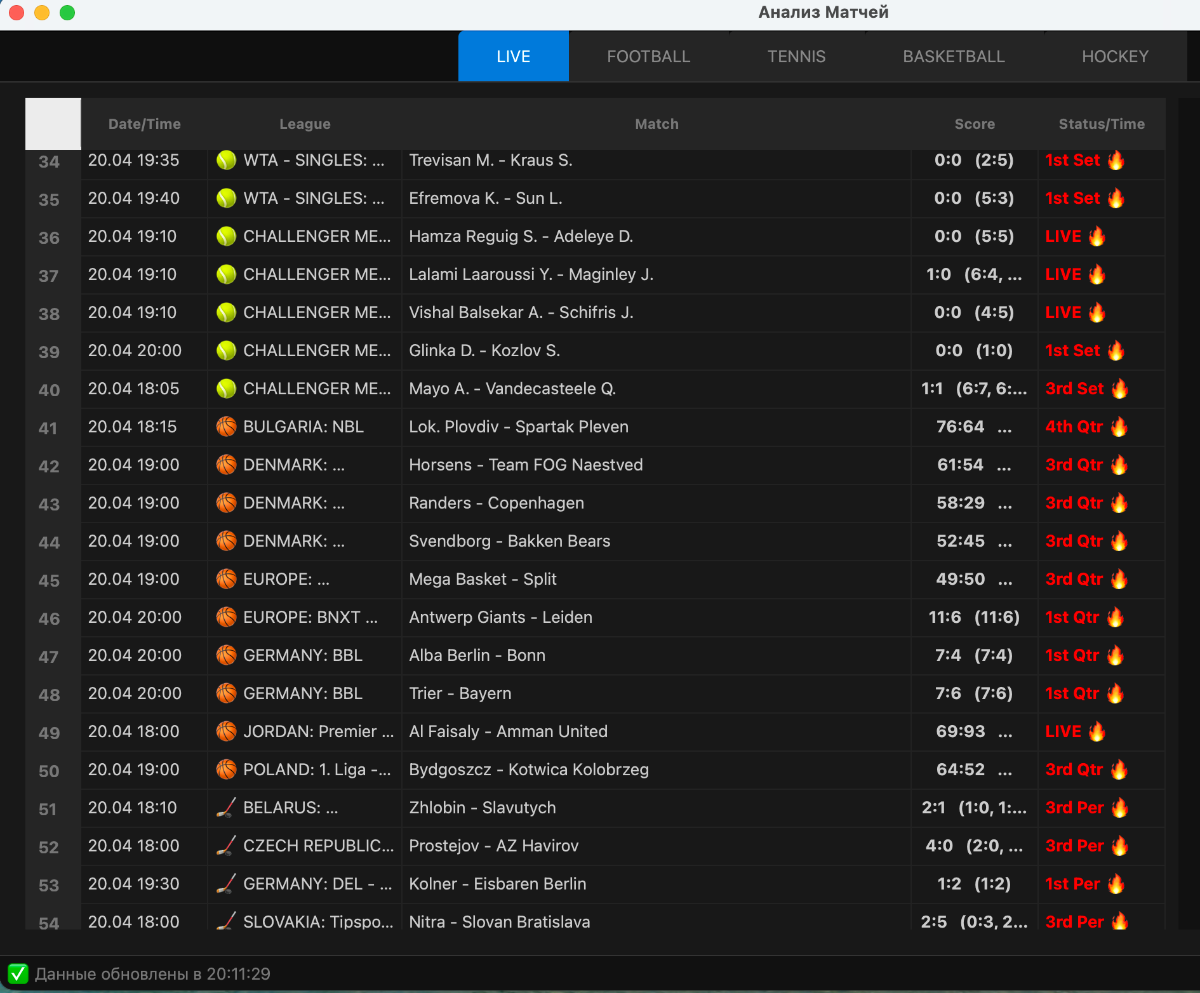Click hockey icon for Germany DEL row
This screenshot has height=993, width=1200.
tap(226, 884)
